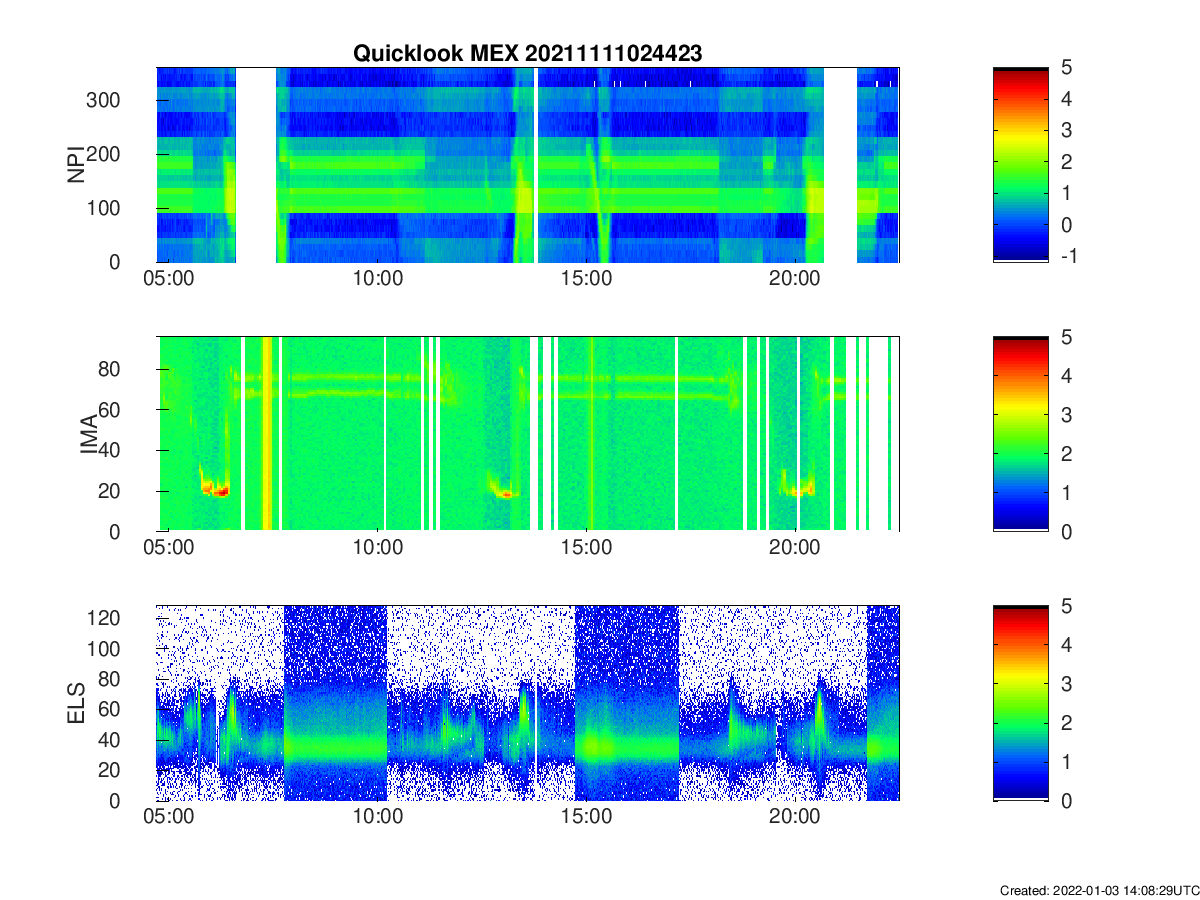Viewport: 1200px width, 900px height.
Task: Click the ELS panel's 10:00 time tick
Action: (x=378, y=816)
